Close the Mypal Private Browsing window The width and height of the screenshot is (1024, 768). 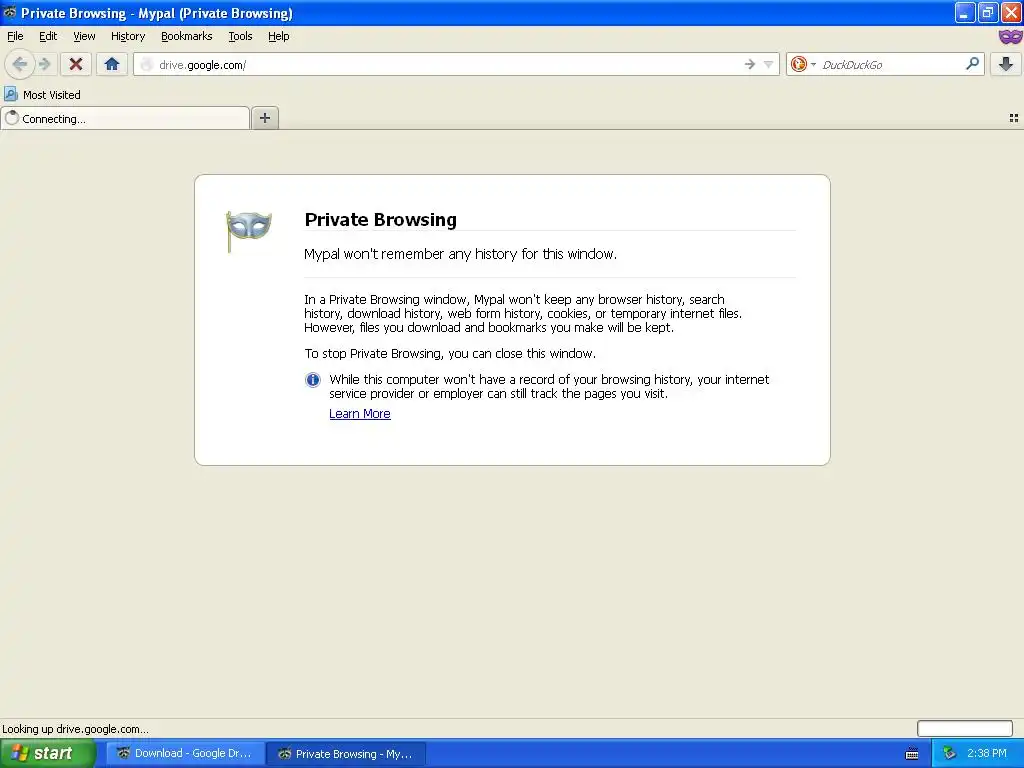click(x=1011, y=12)
